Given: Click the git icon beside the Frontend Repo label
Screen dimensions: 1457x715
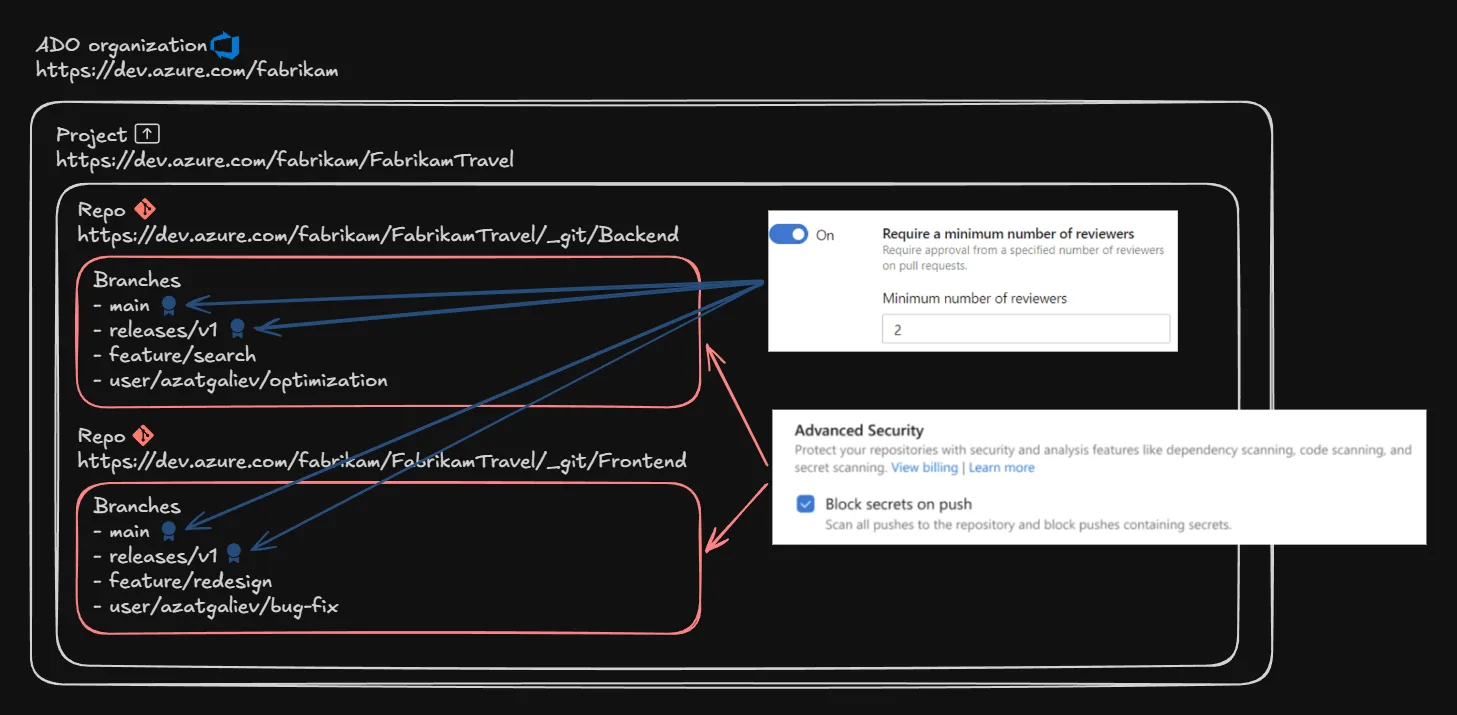Looking at the screenshot, I should (145, 436).
